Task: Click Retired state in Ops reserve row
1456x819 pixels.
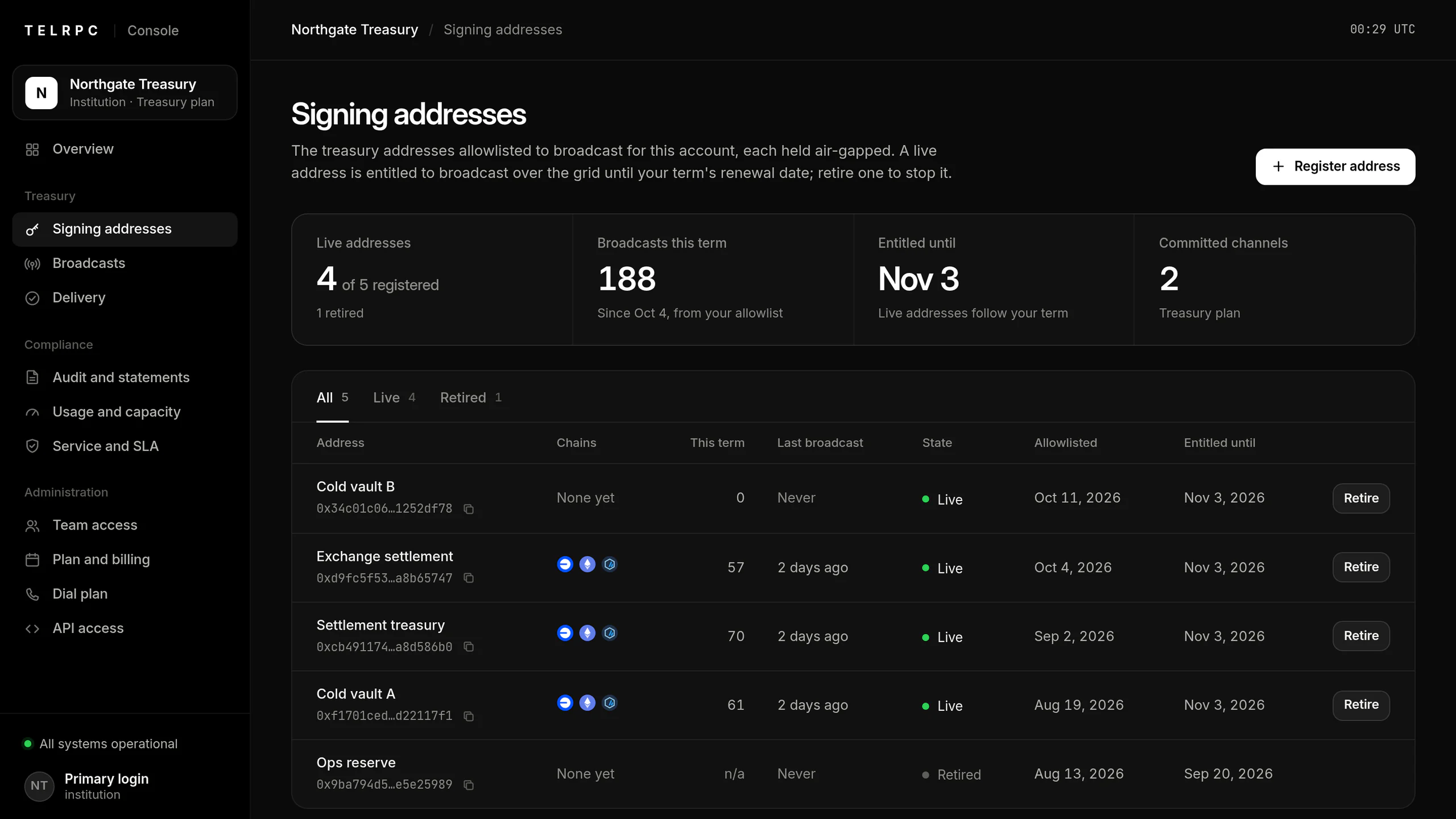Action: 952,775
